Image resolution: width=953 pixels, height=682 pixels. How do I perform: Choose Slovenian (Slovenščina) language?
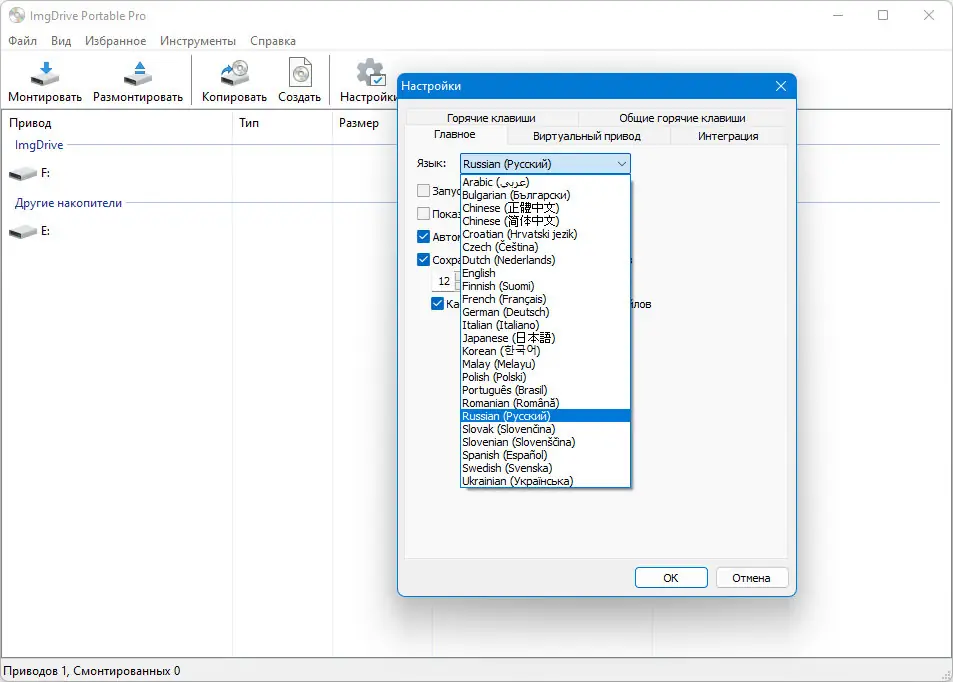(545, 442)
